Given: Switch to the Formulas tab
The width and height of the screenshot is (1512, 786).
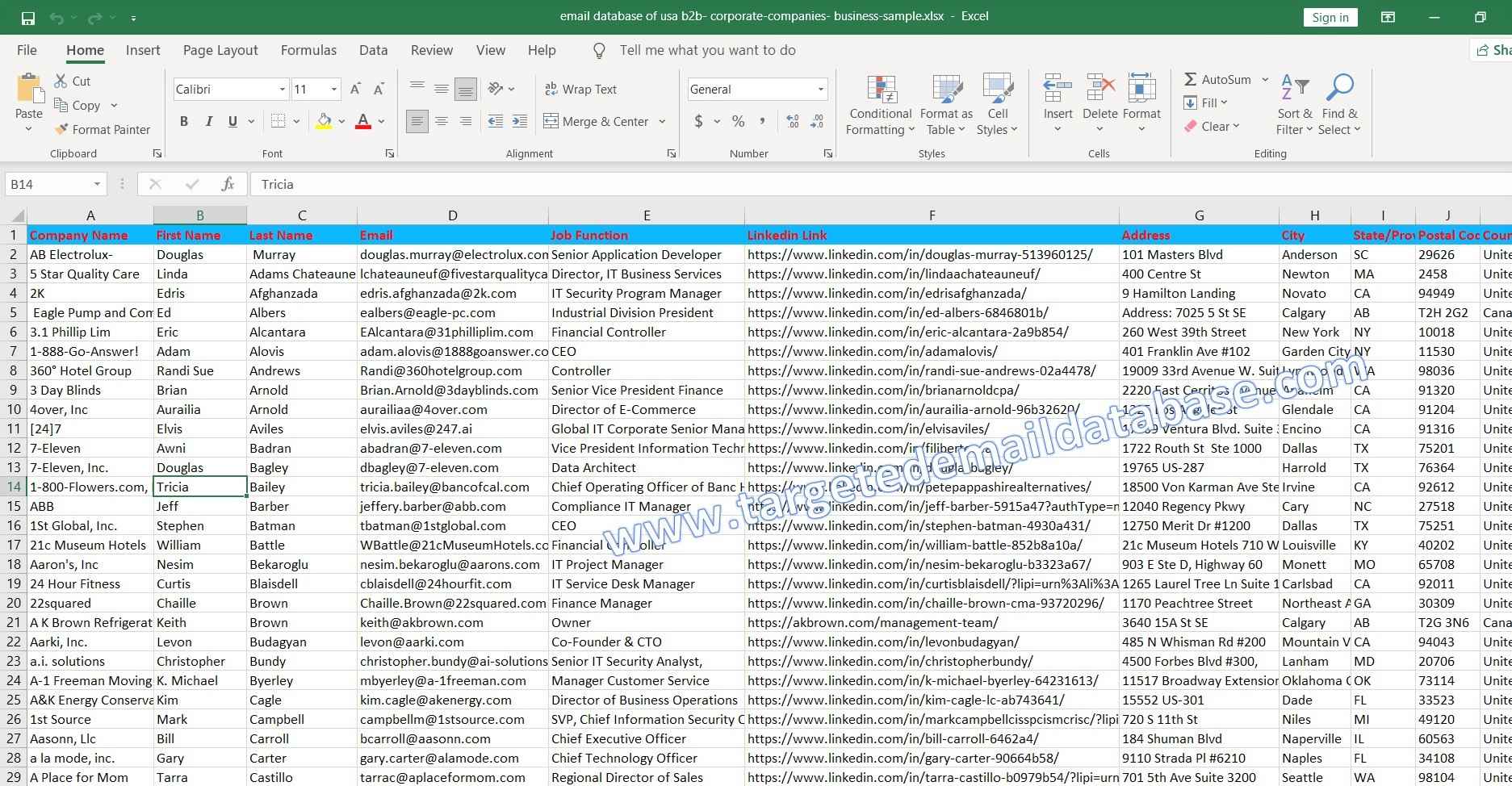Looking at the screenshot, I should (308, 50).
